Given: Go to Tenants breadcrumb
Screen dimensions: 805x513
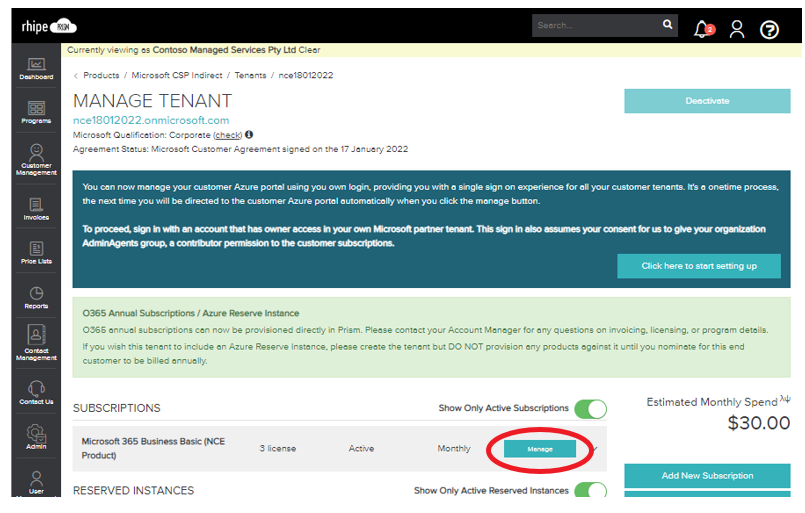Looking at the screenshot, I should 251,75.
